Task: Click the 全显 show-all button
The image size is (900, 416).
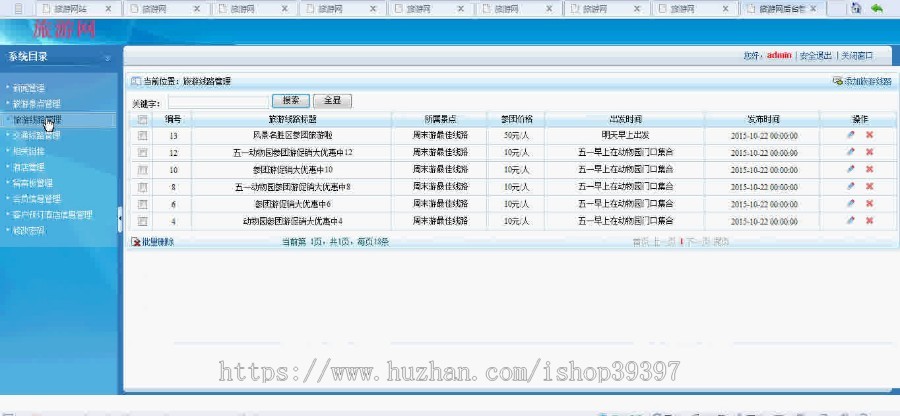Action: (333, 100)
